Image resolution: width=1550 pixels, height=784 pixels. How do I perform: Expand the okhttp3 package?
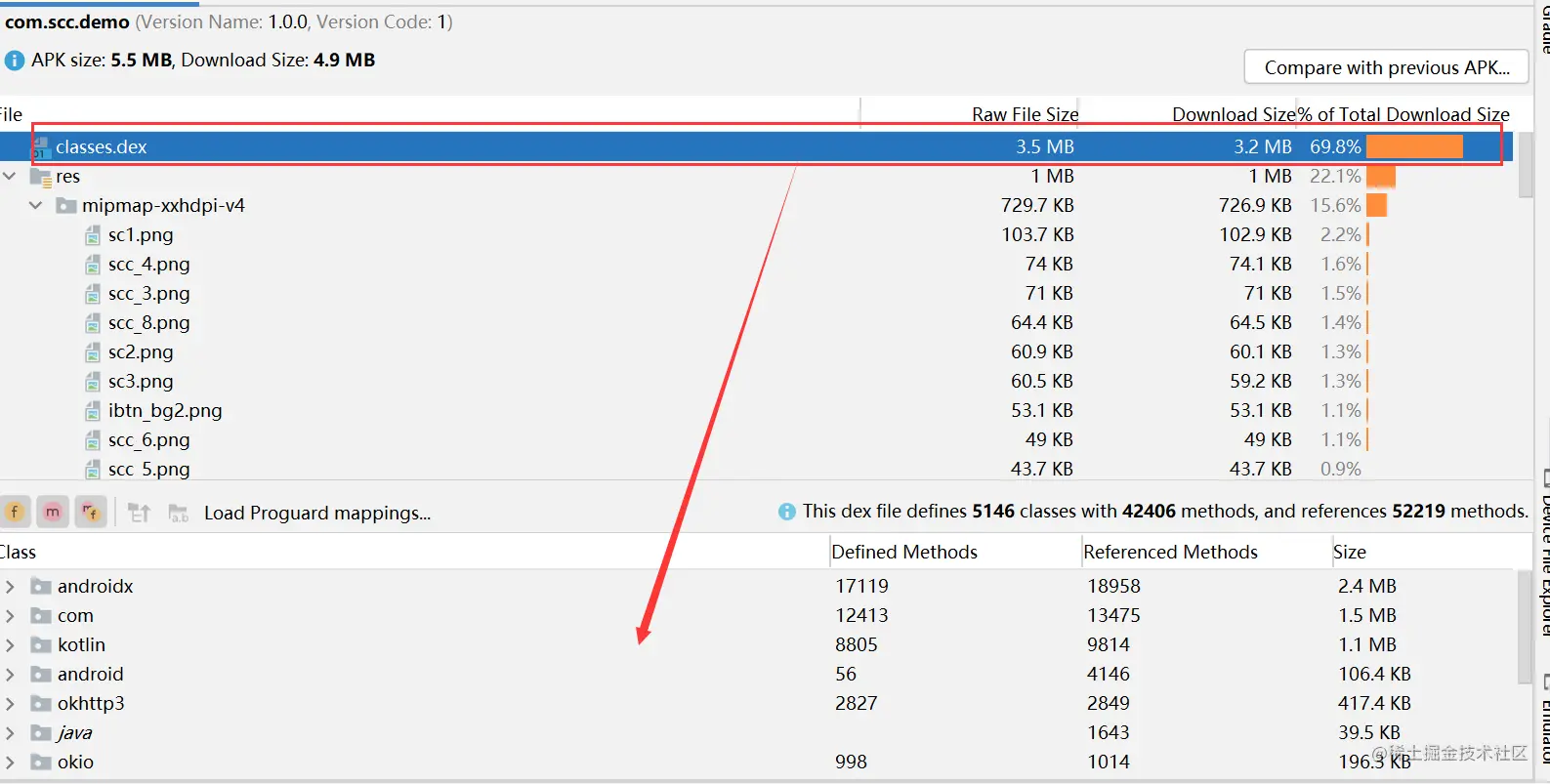tap(10, 704)
